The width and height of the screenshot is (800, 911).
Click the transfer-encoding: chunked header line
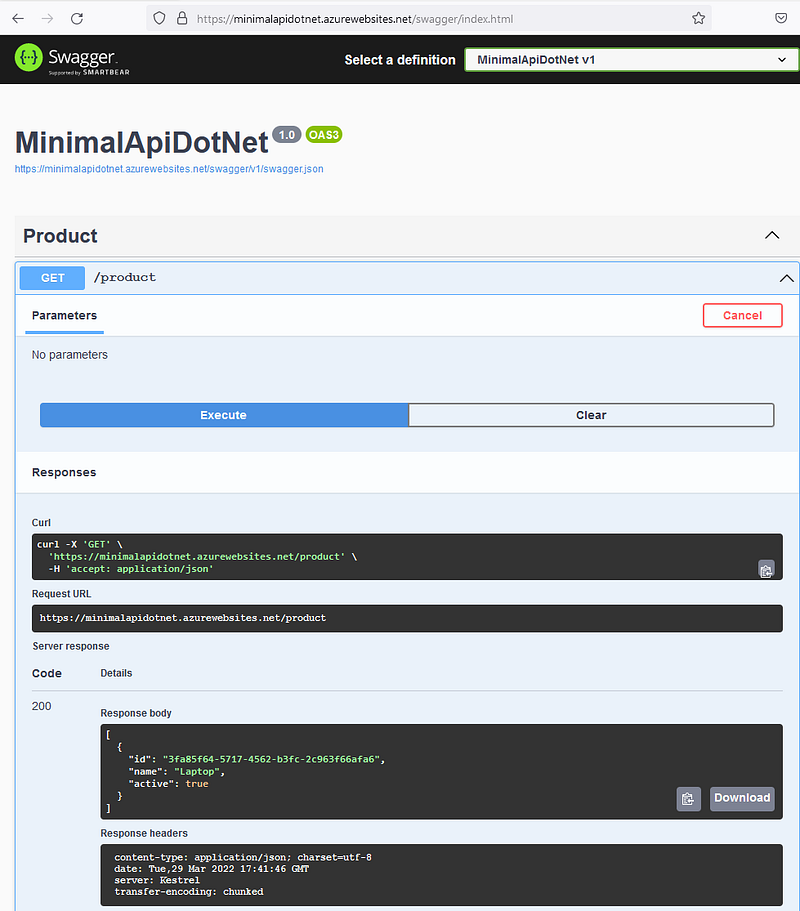(189, 892)
